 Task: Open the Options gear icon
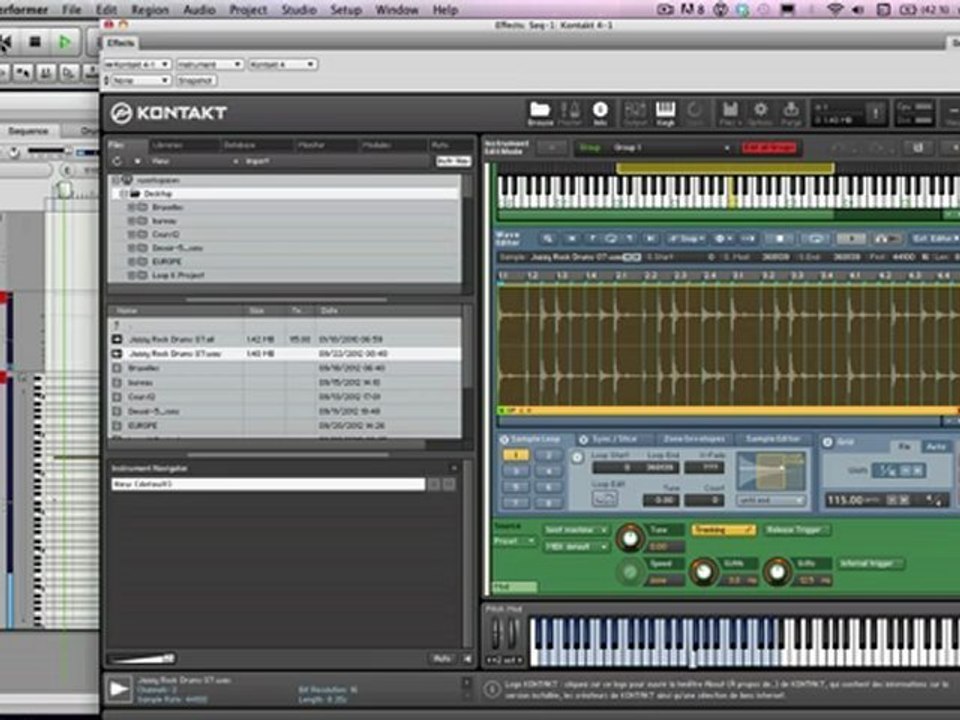pos(760,113)
